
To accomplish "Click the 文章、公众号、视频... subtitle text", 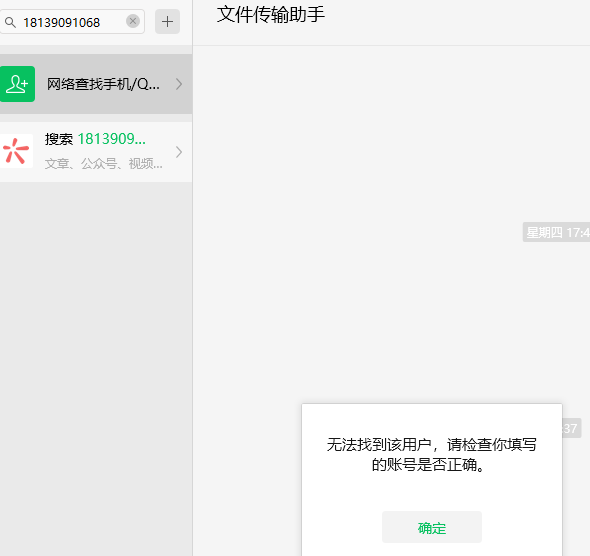I will click(103, 164).
